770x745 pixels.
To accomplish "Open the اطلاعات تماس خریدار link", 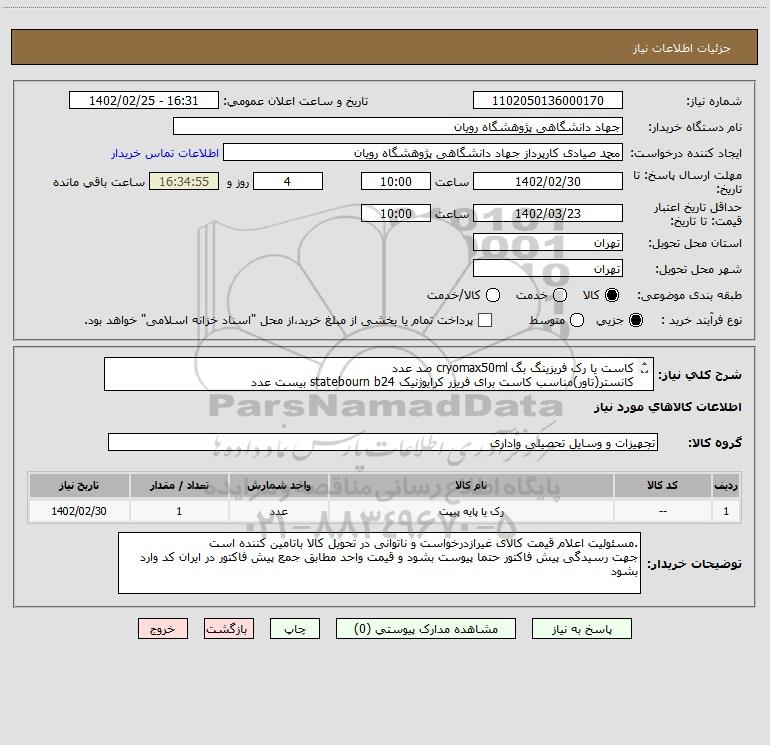I will (165, 153).
